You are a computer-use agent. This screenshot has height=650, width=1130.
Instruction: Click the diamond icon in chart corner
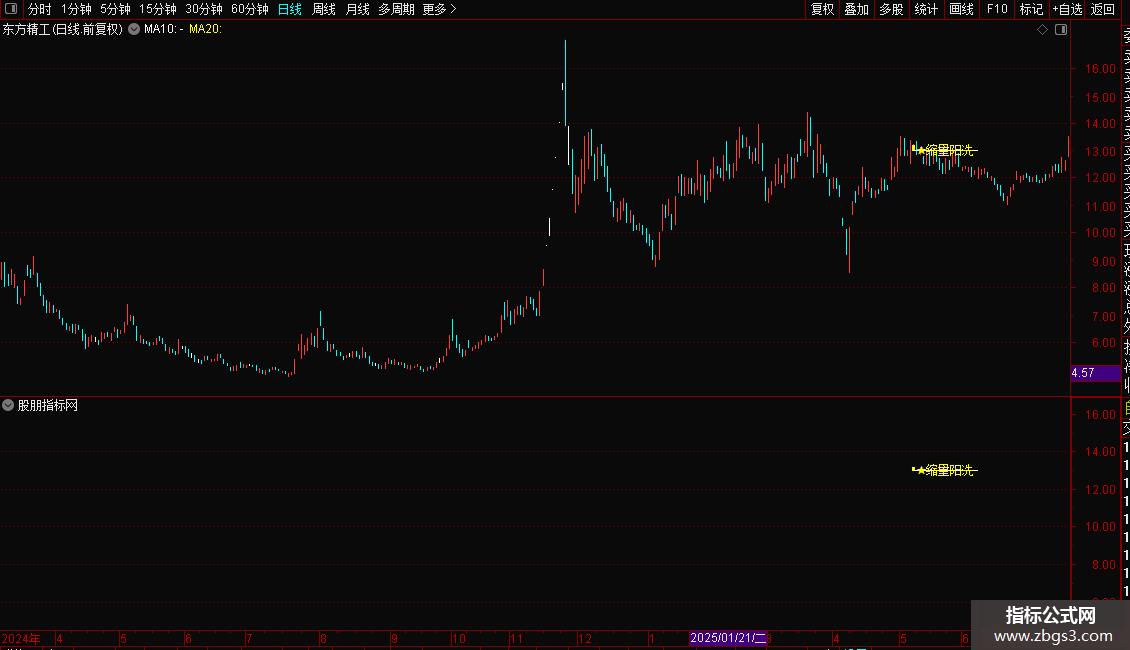[1042, 30]
